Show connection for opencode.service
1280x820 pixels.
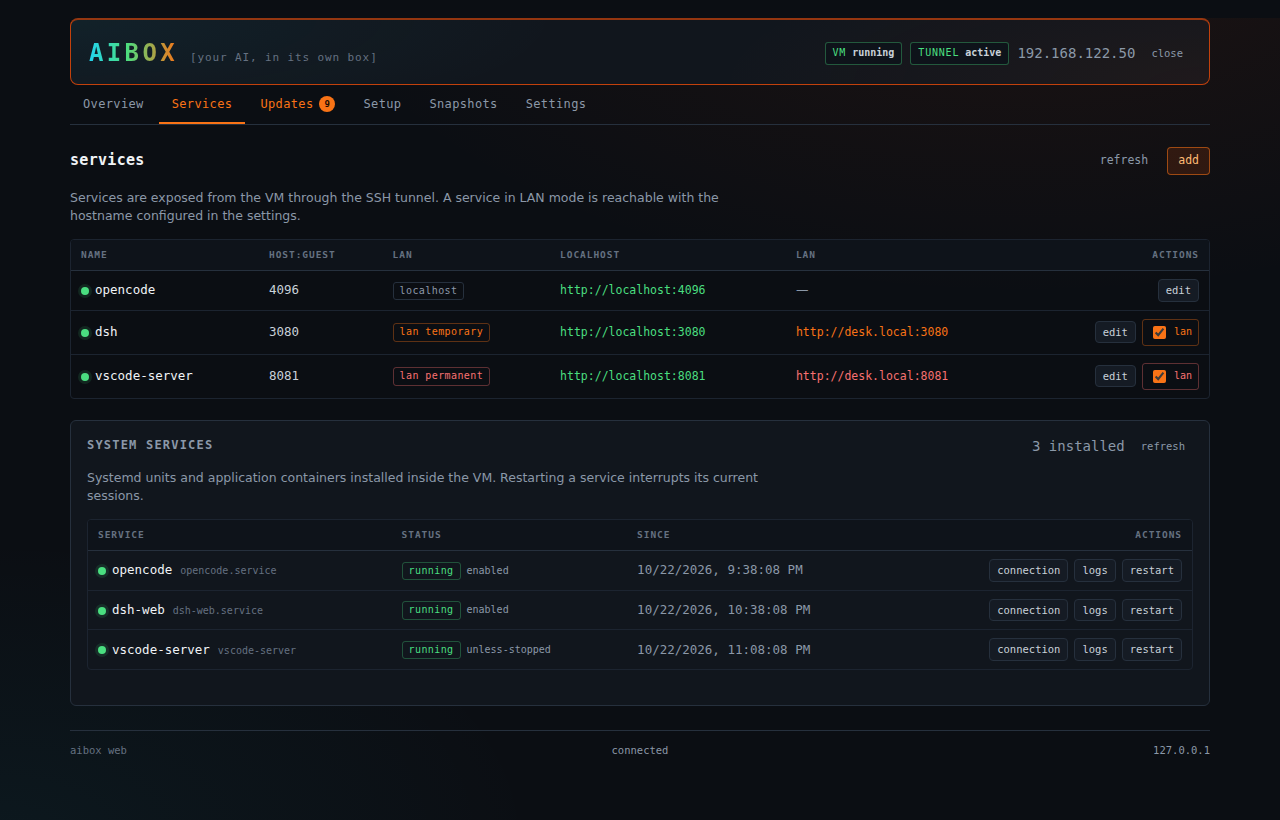pos(1028,570)
